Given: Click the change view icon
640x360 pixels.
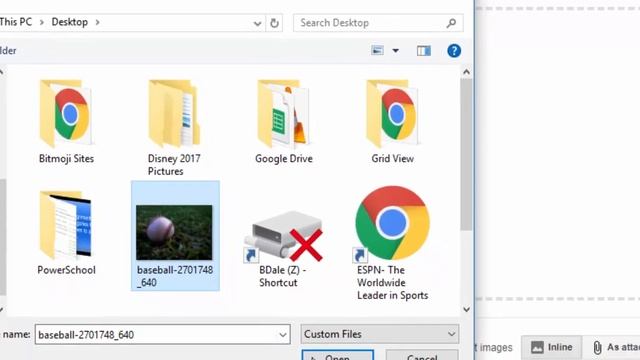Looking at the screenshot, I should 378,51.
